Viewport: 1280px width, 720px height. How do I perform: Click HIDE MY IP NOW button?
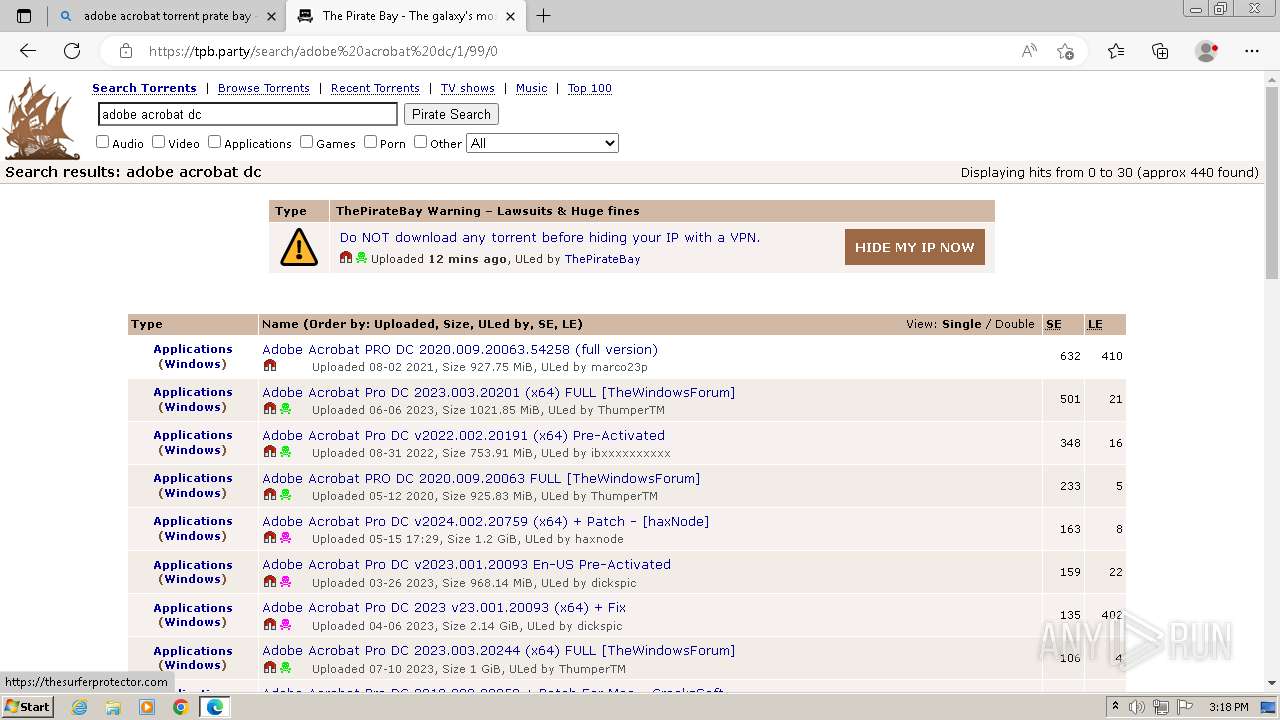915,247
